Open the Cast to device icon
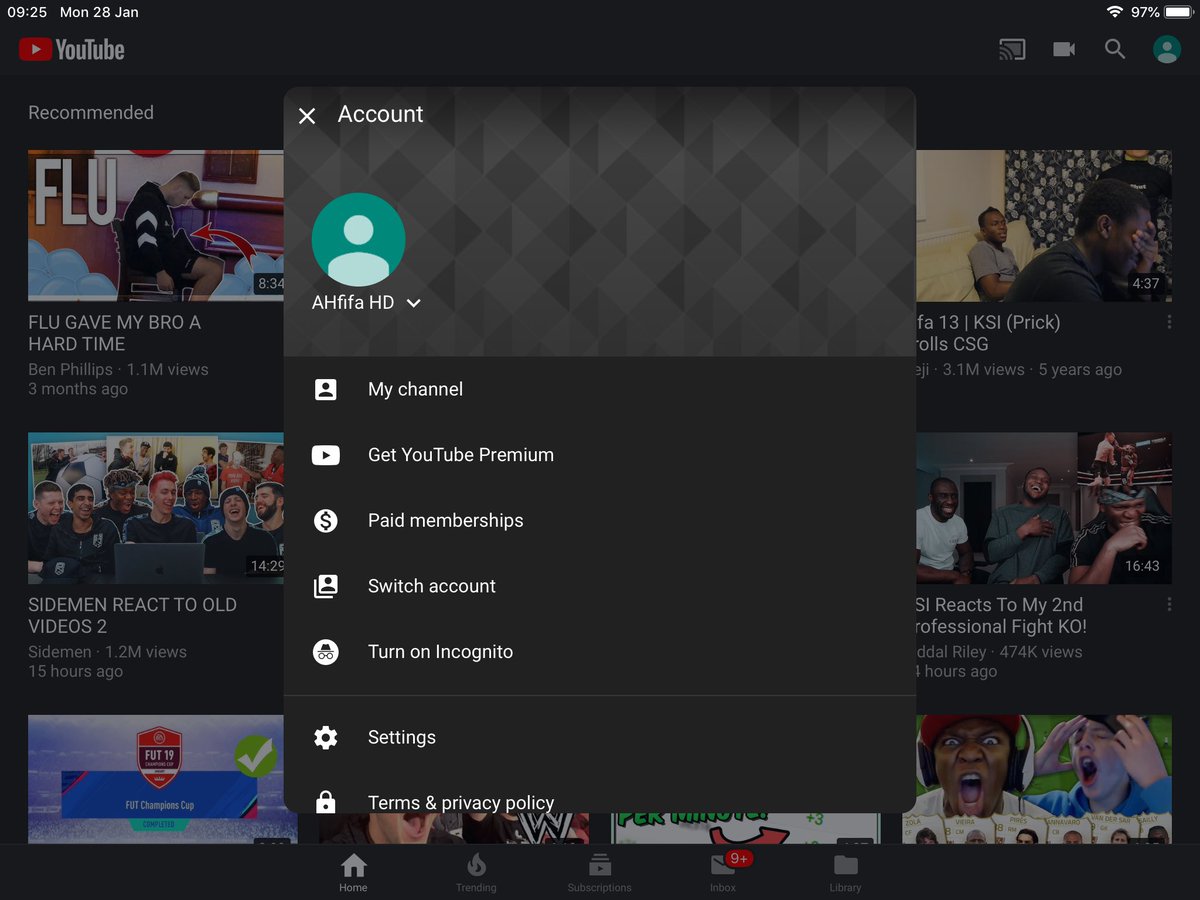The image size is (1200, 900). coord(1012,49)
